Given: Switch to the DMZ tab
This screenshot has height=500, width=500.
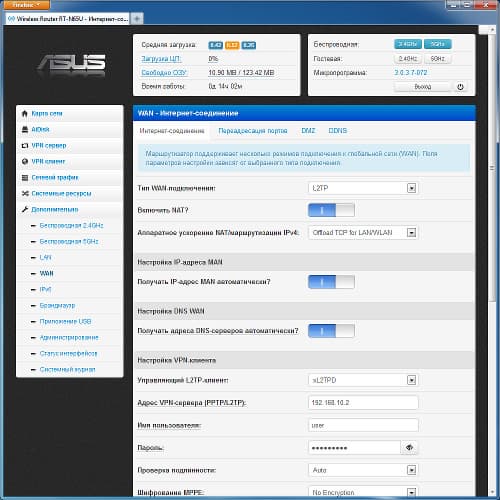Looking at the screenshot, I should [x=308, y=131].
